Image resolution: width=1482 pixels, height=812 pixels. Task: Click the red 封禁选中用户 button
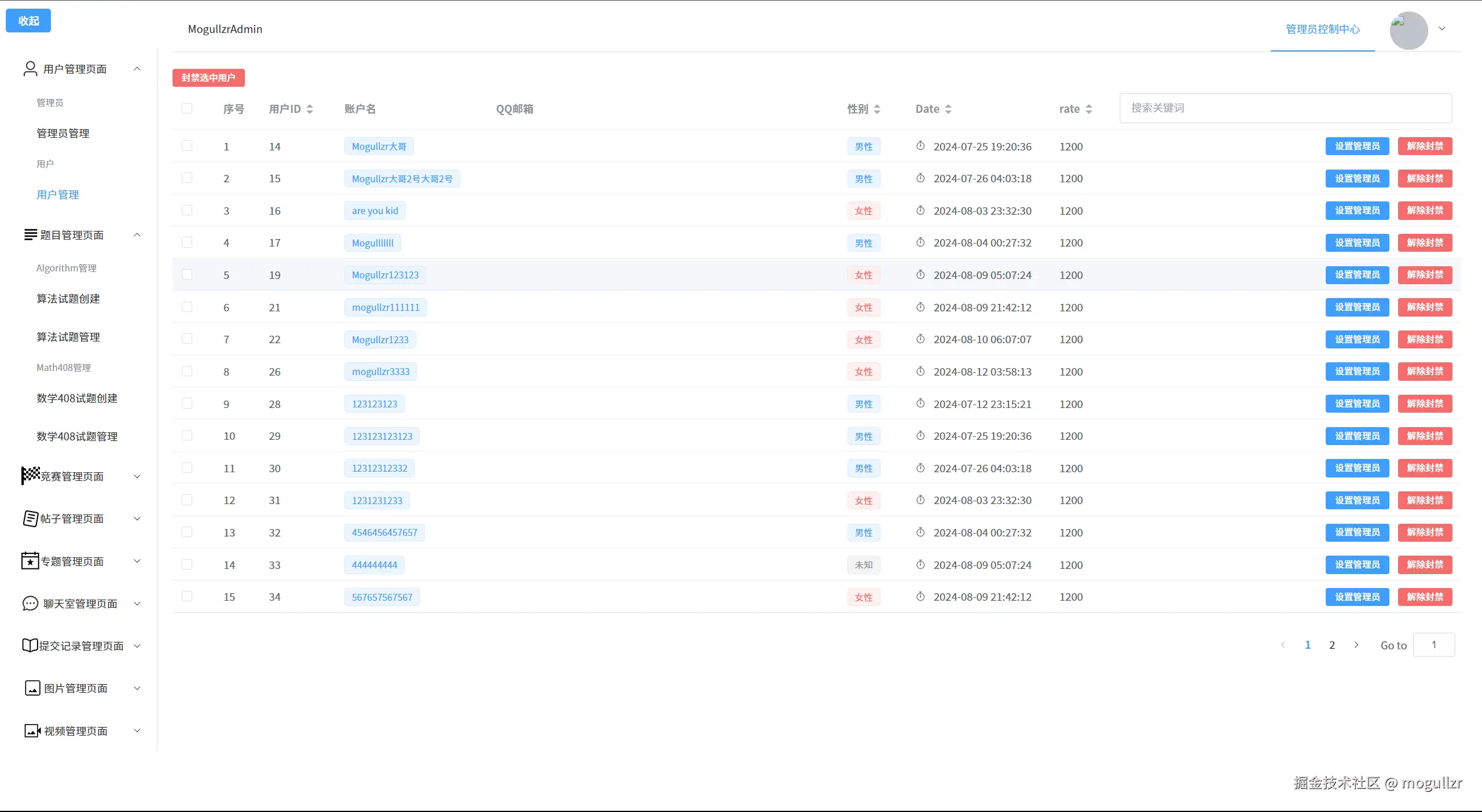coord(208,78)
